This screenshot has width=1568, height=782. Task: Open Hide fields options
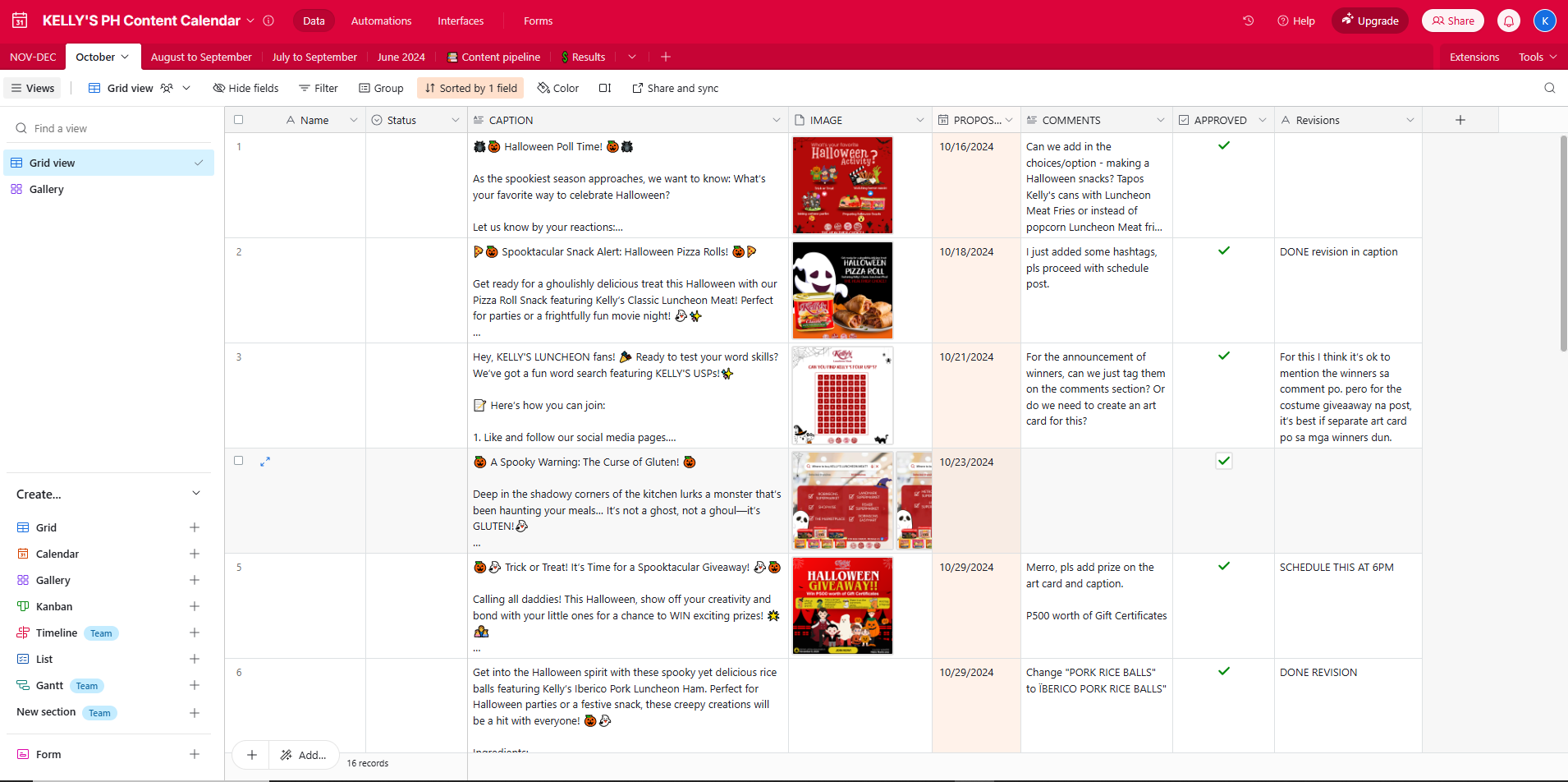245,88
